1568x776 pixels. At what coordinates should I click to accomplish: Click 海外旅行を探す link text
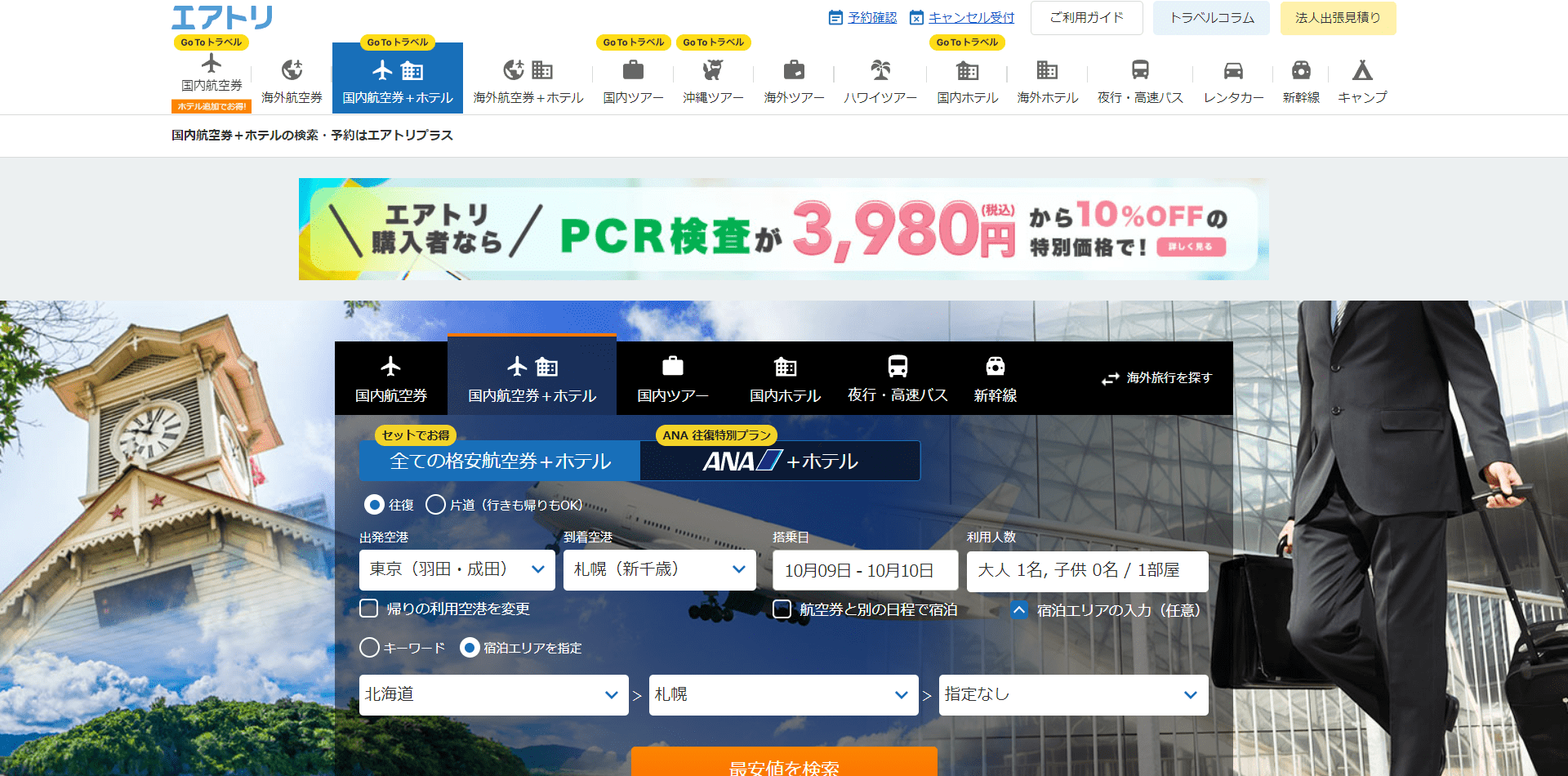tap(1169, 377)
